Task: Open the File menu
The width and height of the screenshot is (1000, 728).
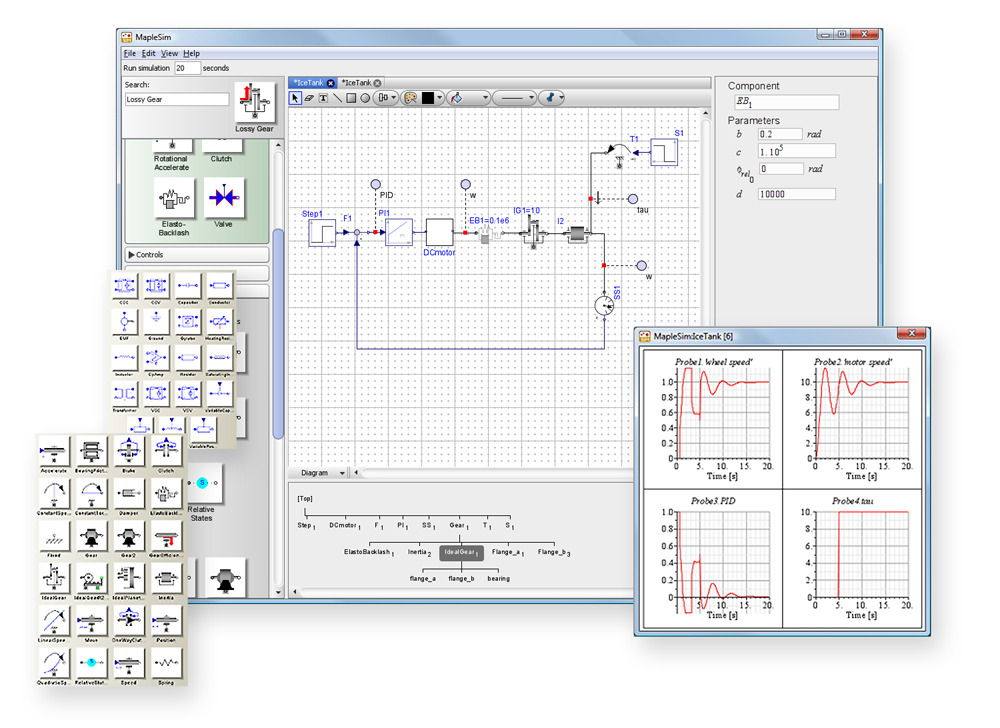Action: (129, 53)
